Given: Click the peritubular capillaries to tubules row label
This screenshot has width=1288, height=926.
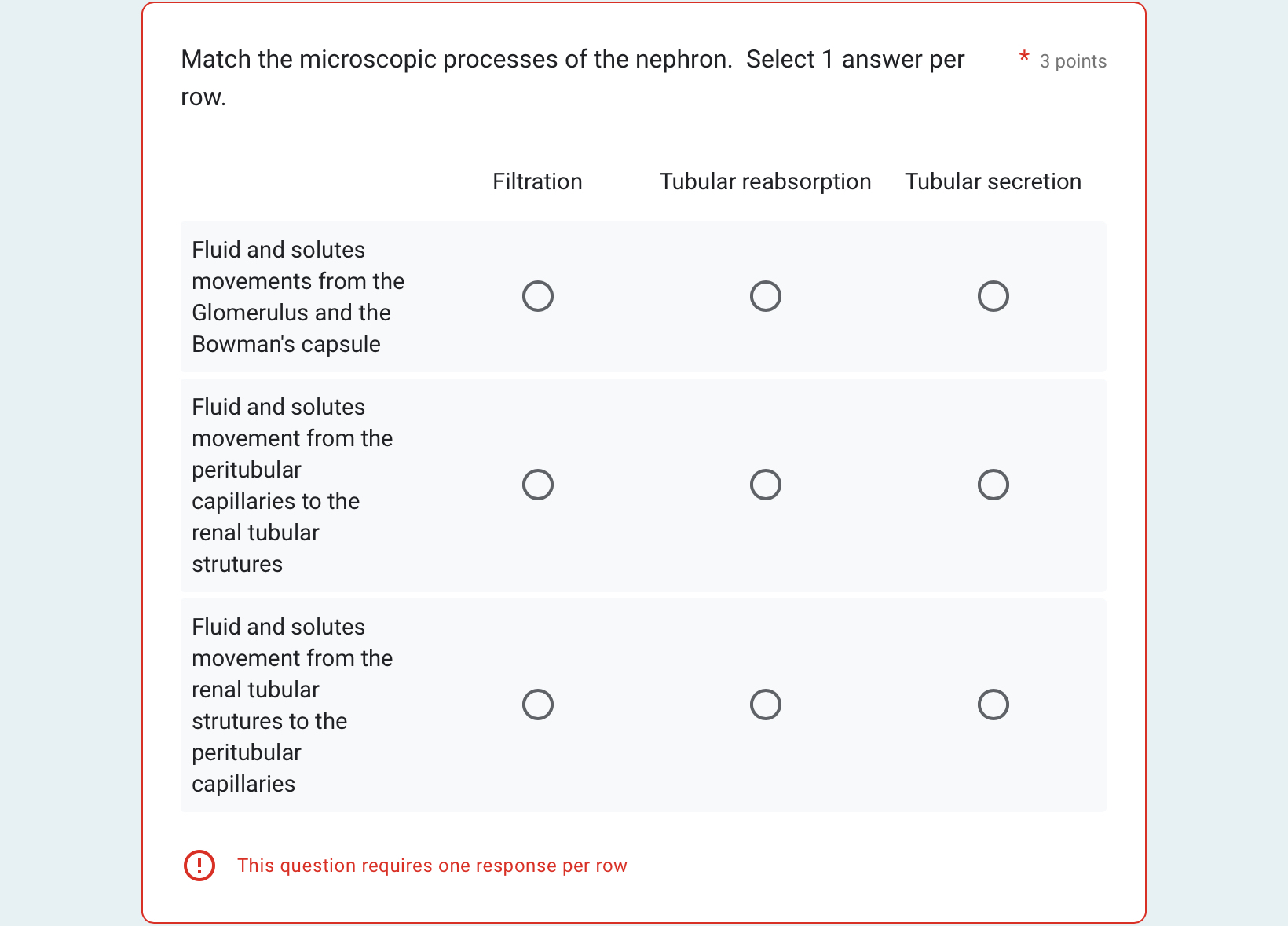Looking at the screenshot, I should coord(292,485).
